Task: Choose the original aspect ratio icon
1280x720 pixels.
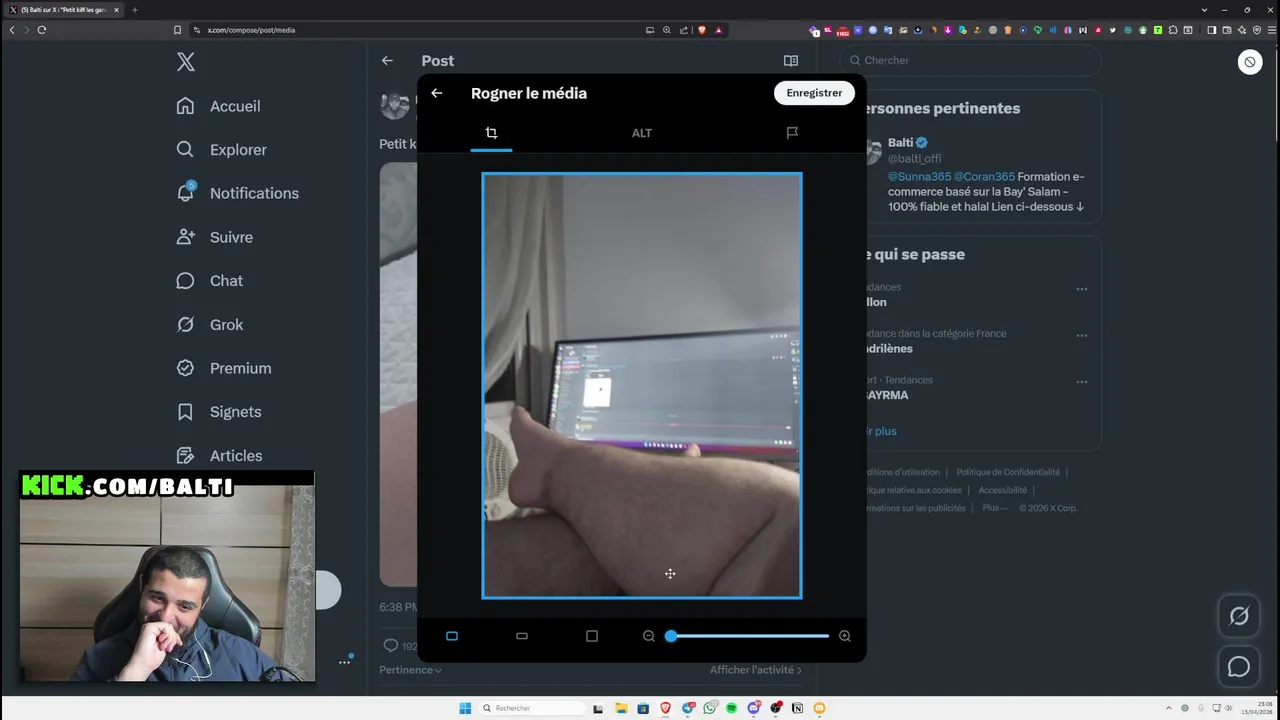Action: [452, 636]
